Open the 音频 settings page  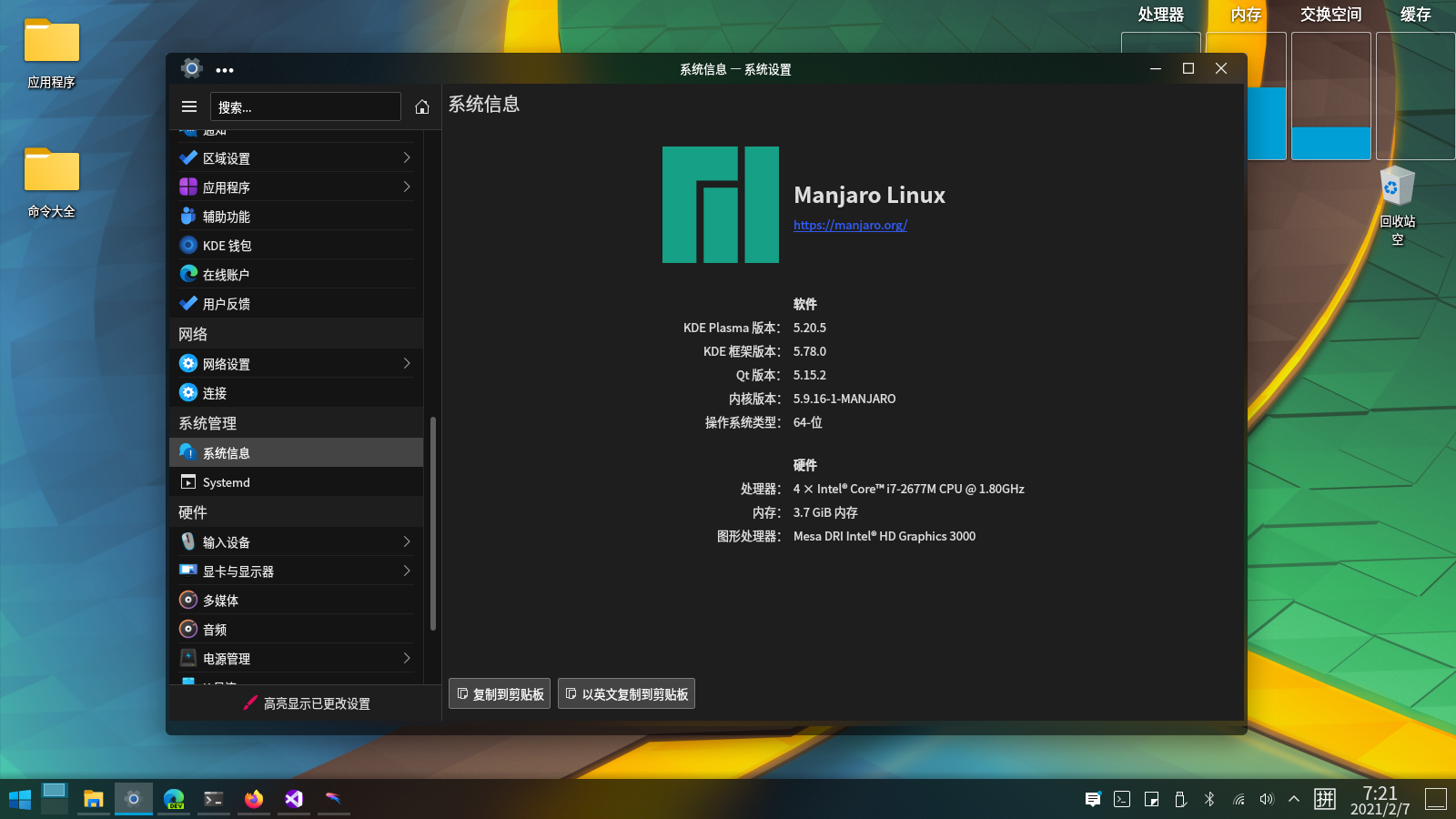point(215,630)
